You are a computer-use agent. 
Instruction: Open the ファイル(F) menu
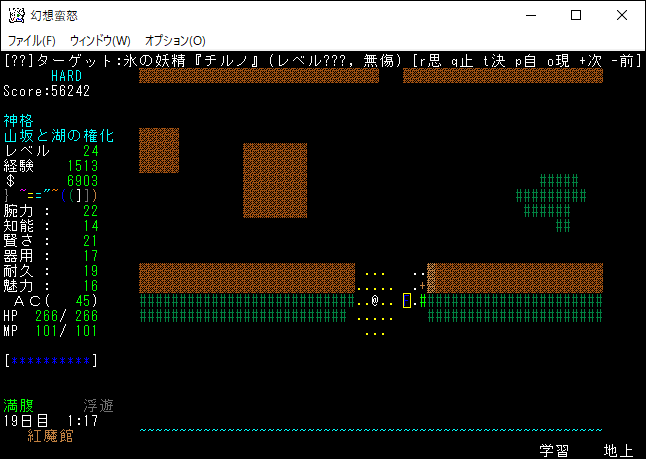point(32,41)
